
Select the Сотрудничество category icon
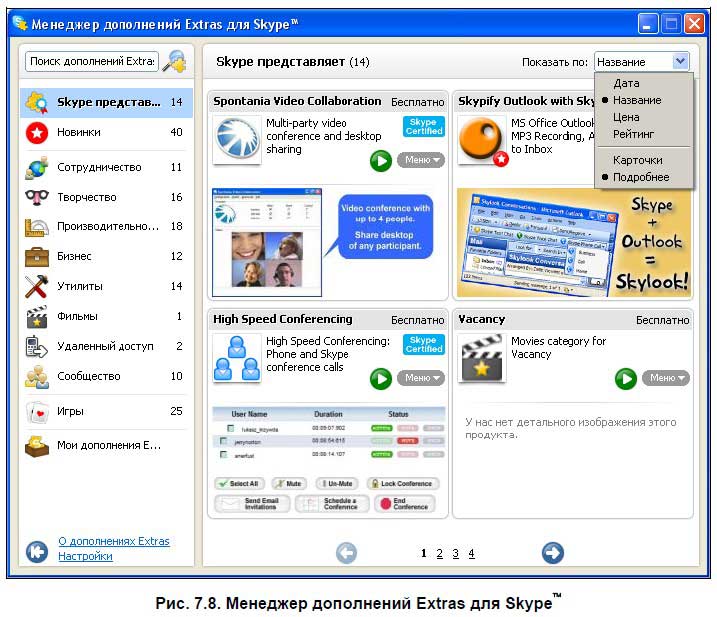[x=37, y=168]
